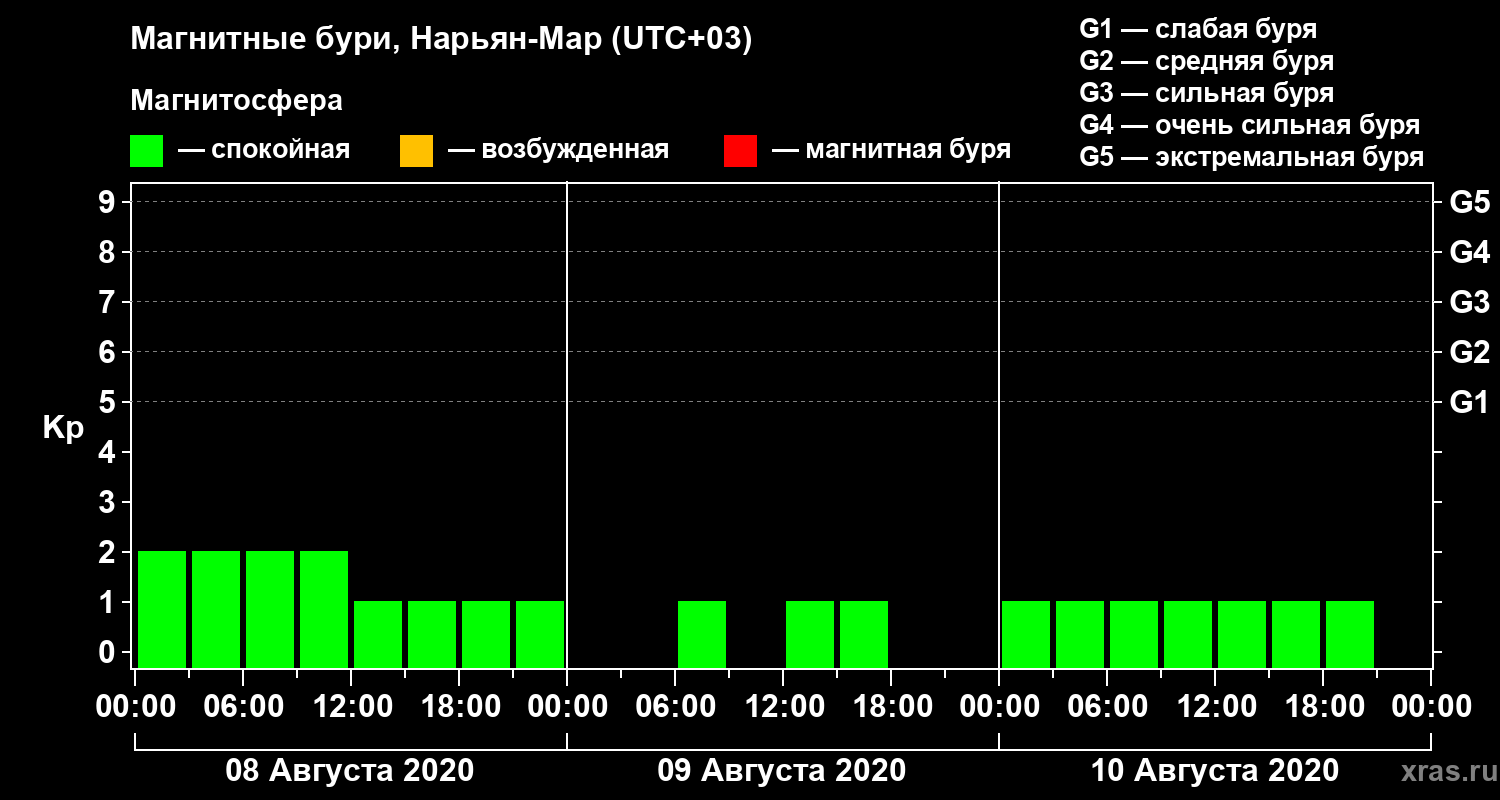This screenshot has width=1500, height=800.
Task: Click the '06:00' time label for 10 Августа
Action: click(1107, 706)
